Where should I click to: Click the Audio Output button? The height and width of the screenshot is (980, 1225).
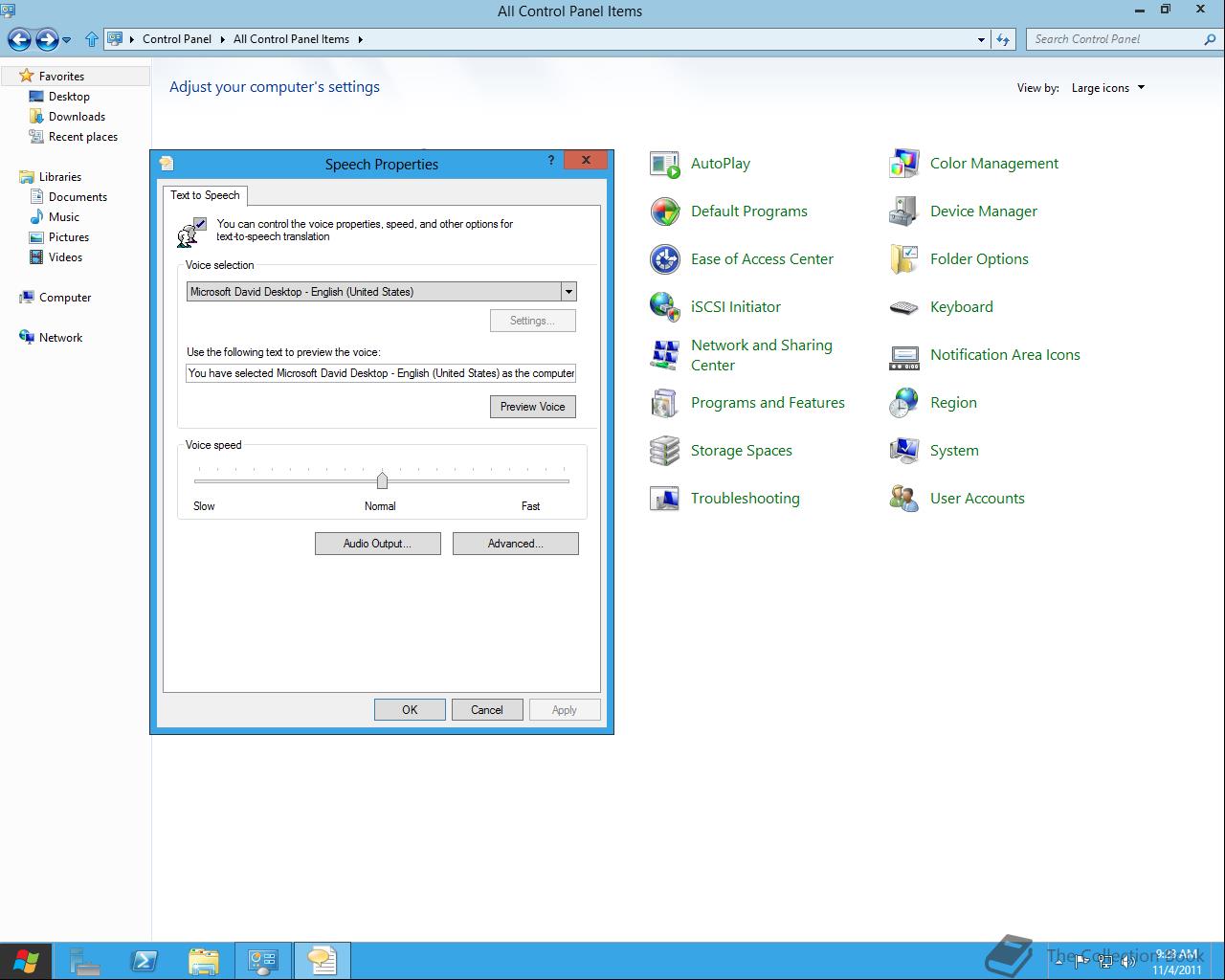coord(378,544)
